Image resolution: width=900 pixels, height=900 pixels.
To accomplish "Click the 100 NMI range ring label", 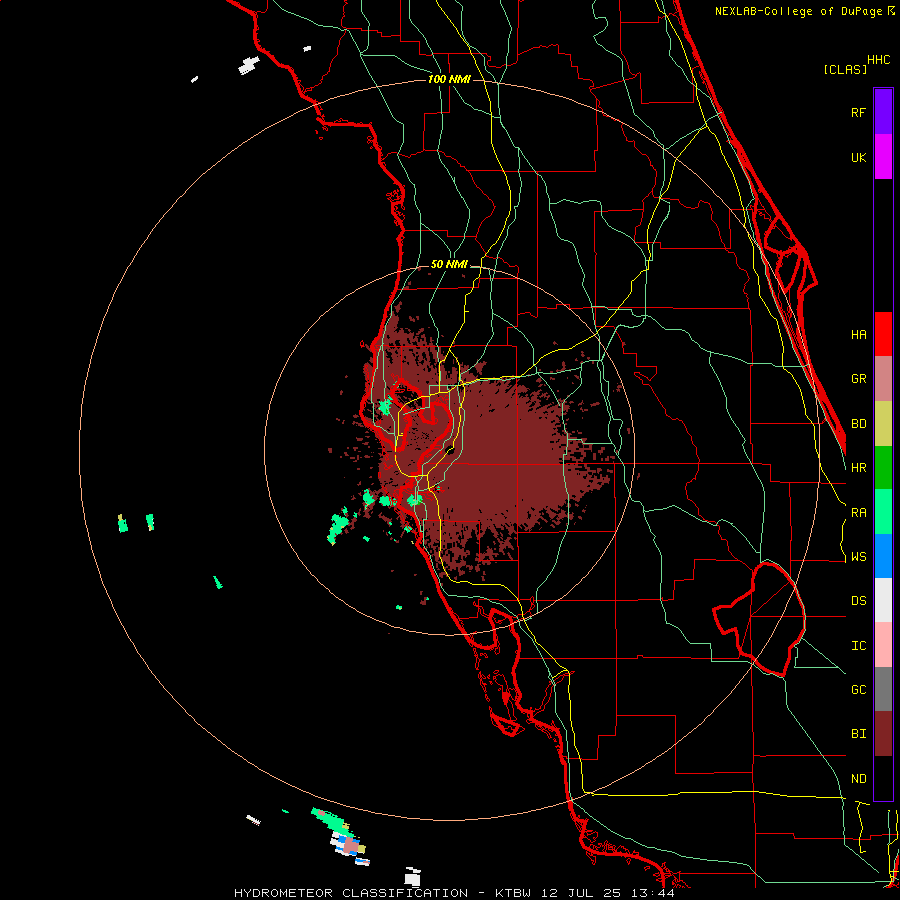I will tap(449, 79).
